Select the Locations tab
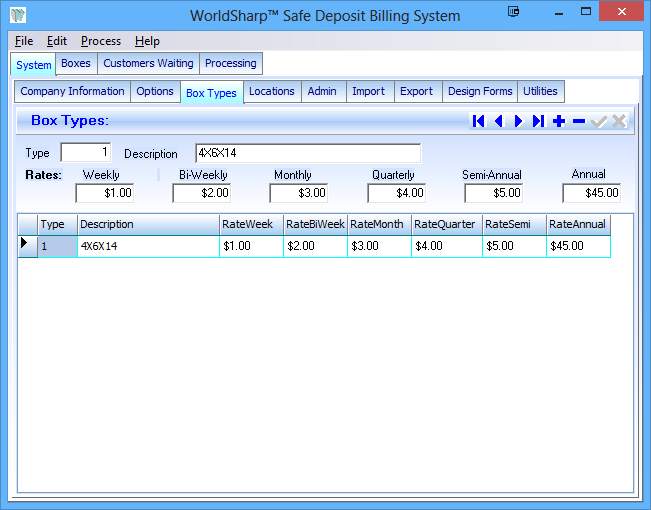This screenshot has height=510, width=651. 272,91
